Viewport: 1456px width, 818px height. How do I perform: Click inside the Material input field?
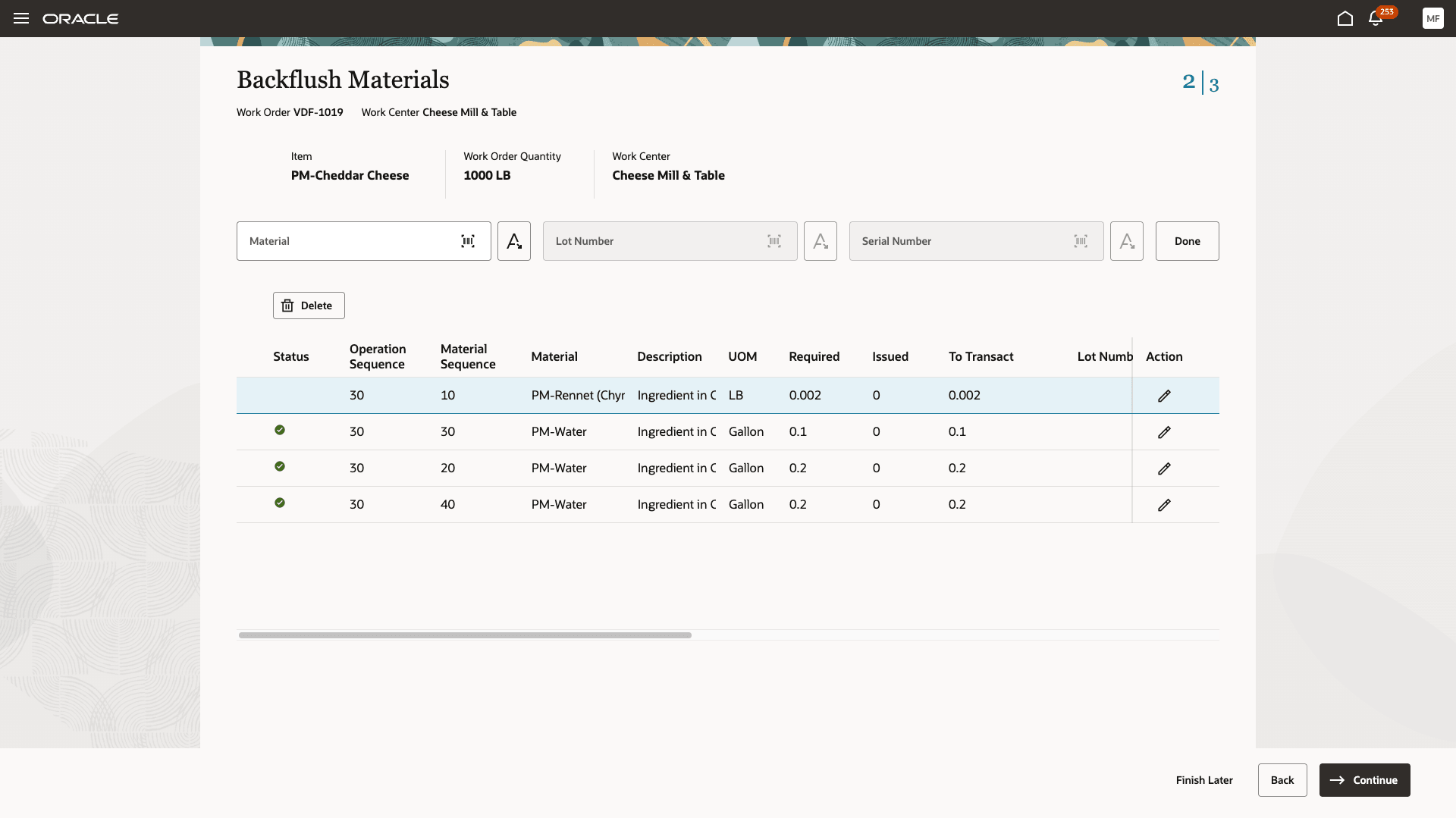[349, 240]
